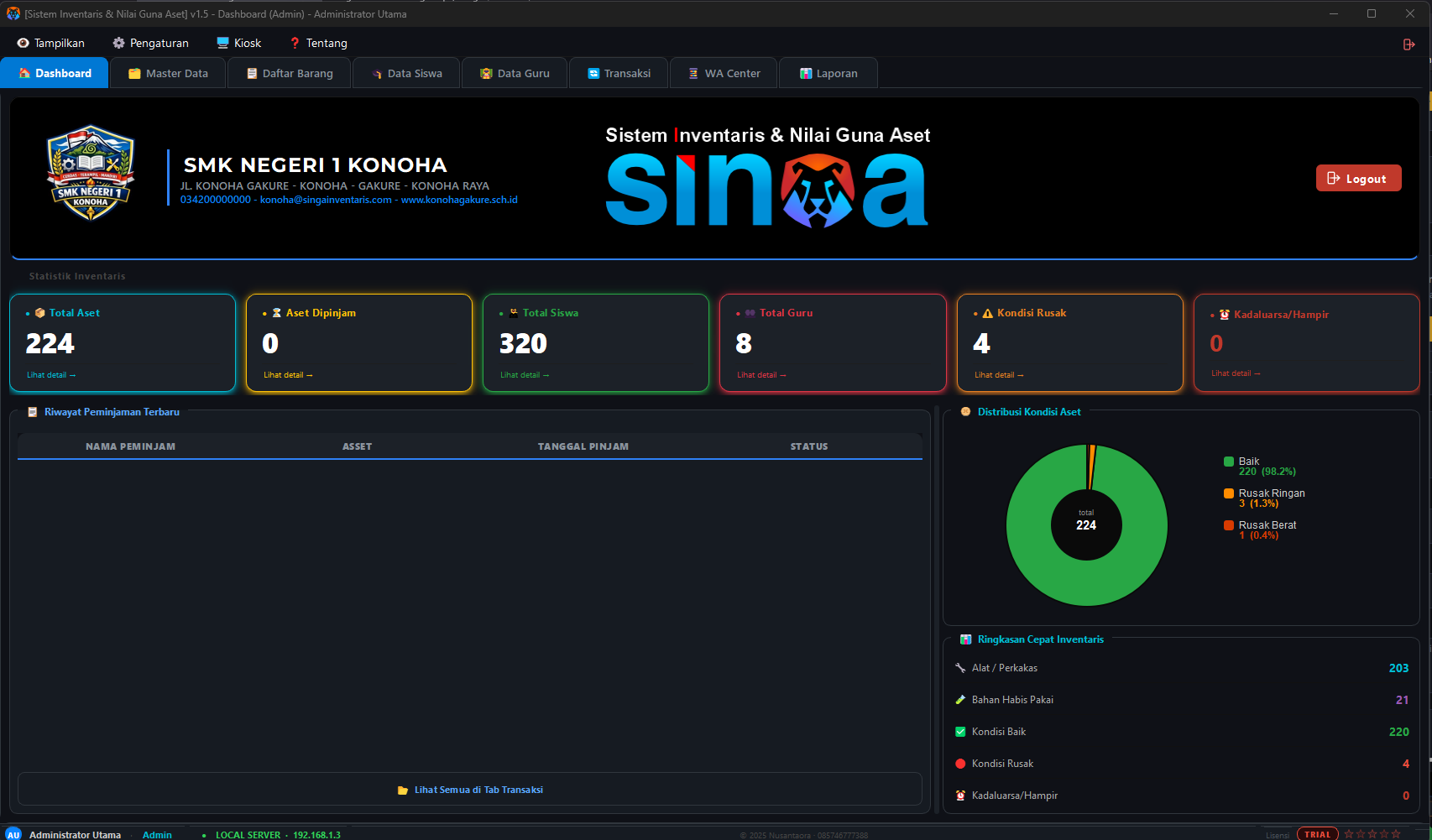View details of Total Siswa card
Image resolution: width=1432 pixels, height=840 pixels.
click(525, 375)
